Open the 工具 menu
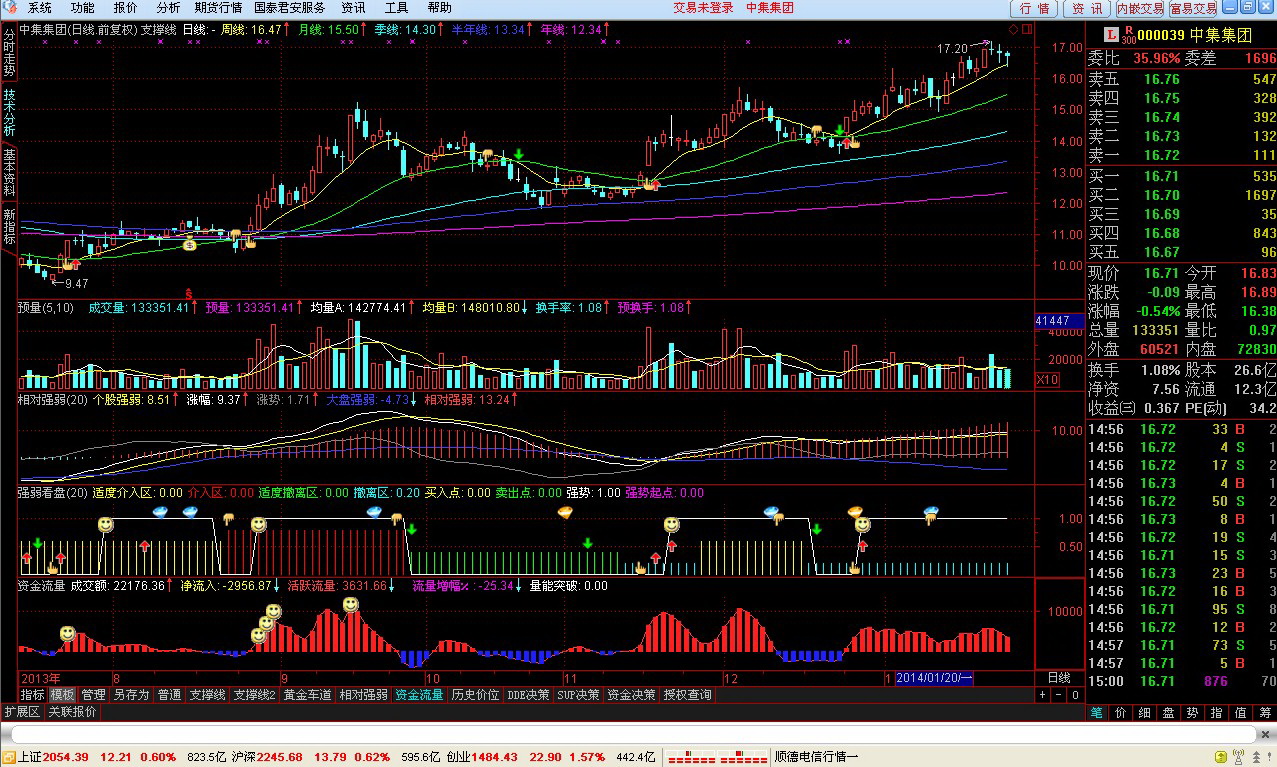The width and height of the screenshot is (1277, 767). point(396,8)
